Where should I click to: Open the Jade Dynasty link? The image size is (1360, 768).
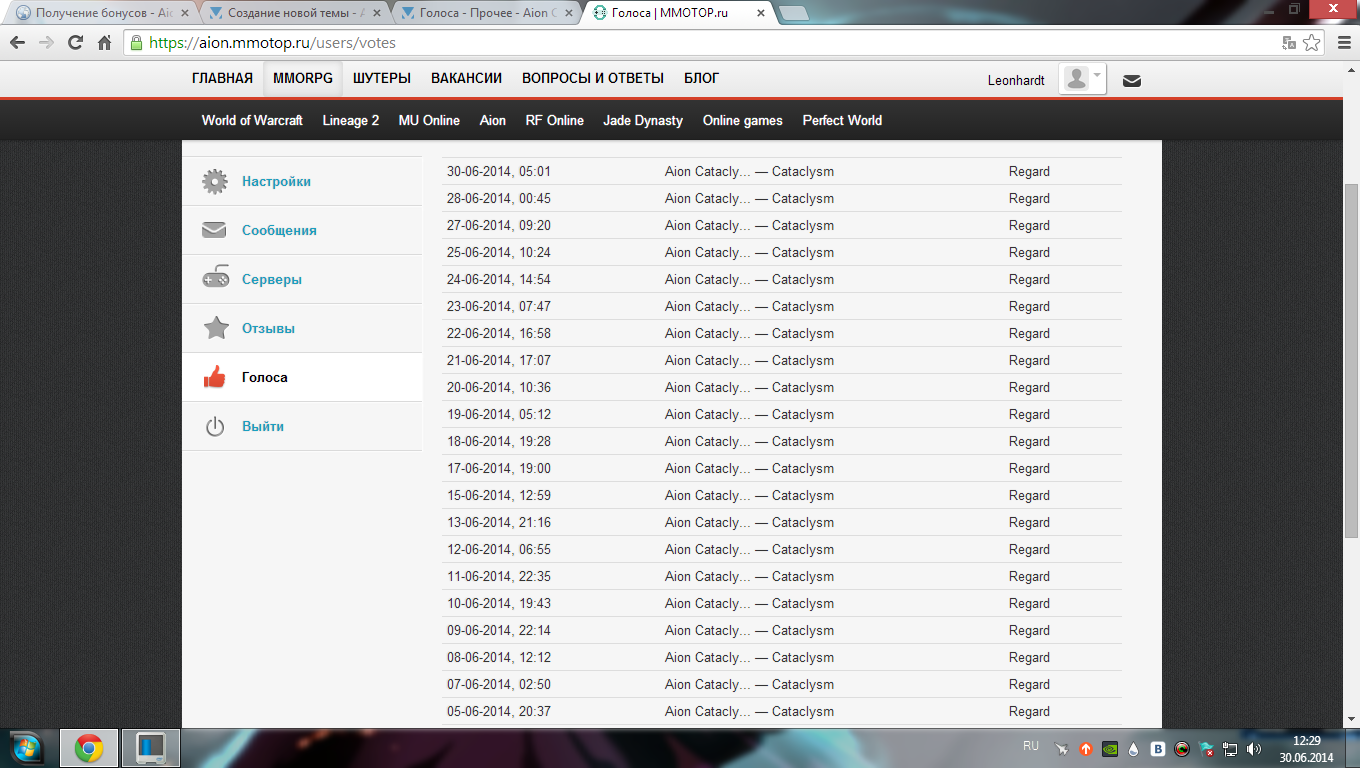643,120
